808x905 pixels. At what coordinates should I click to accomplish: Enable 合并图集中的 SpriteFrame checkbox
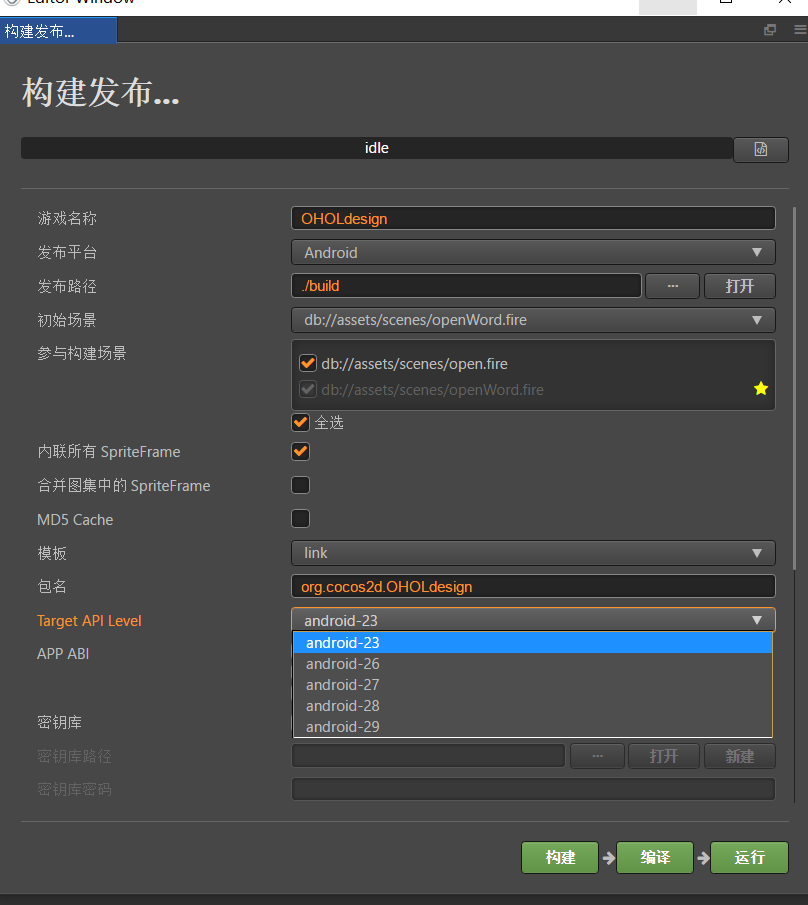click(301, 485)
